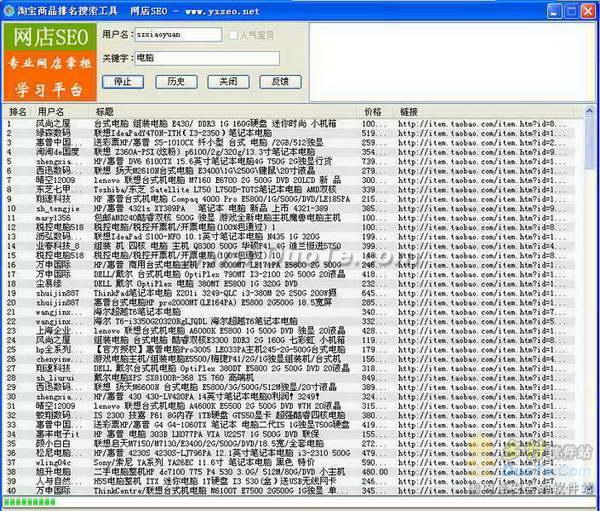
Task: Sort by the 标题 column header
Action: click(x=105, y=112)
